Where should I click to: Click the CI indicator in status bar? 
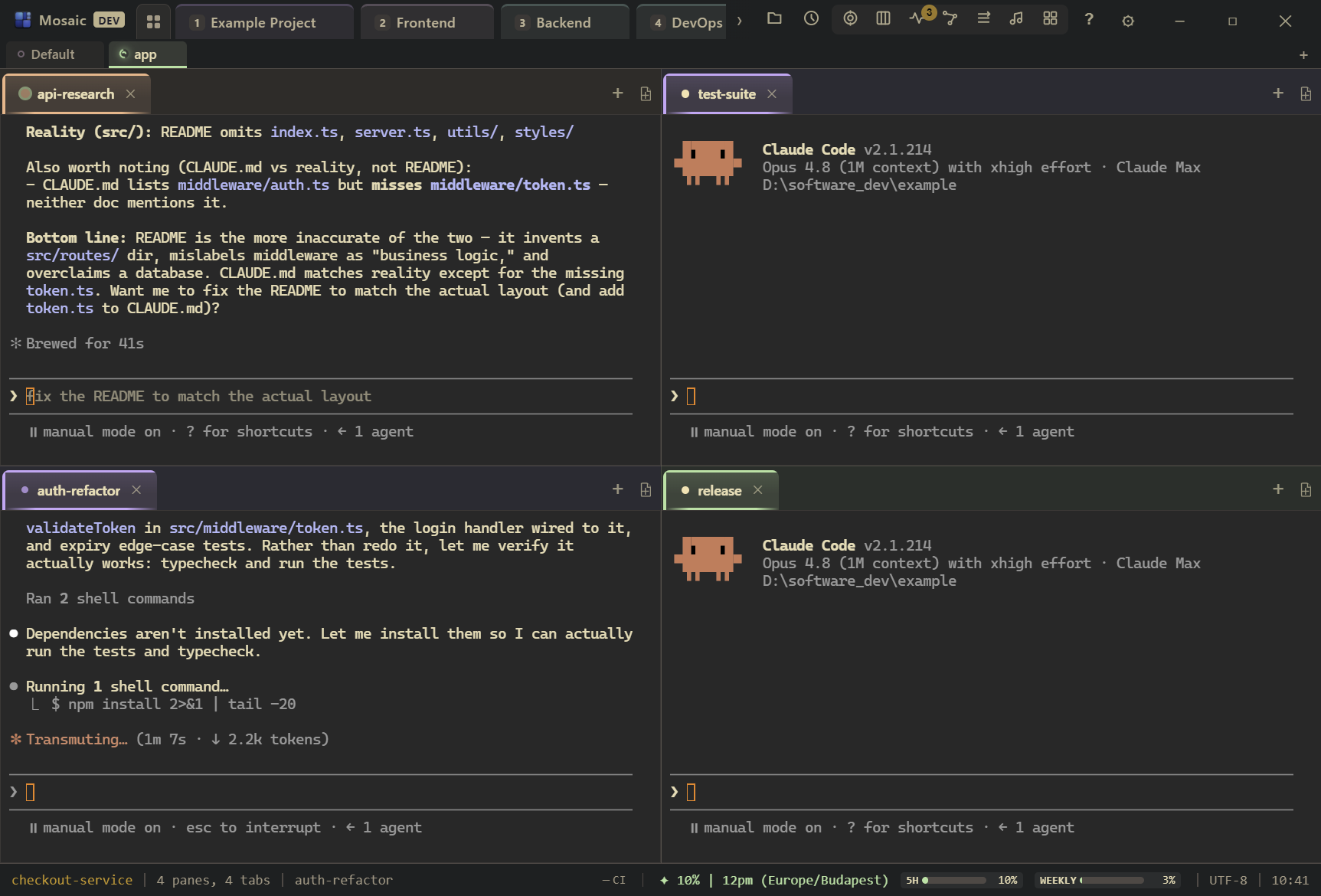coord(614,881)
